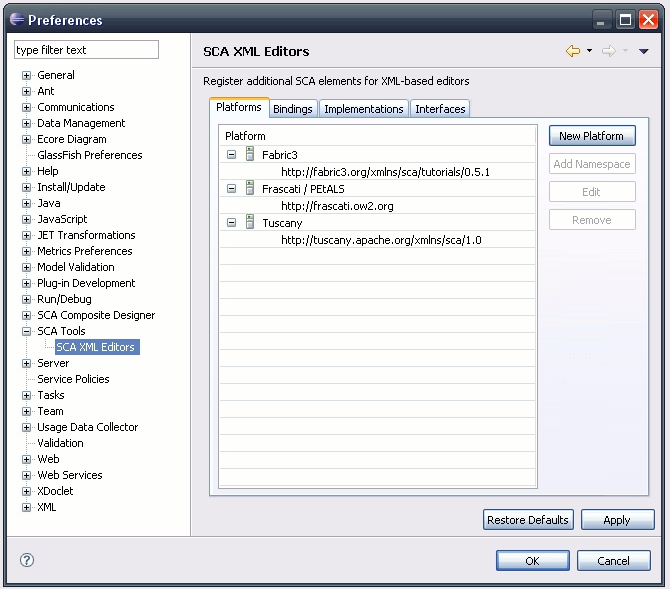670x589 pixels.
Task: Click Restore Defaults
Action: [x=528, y=520]
